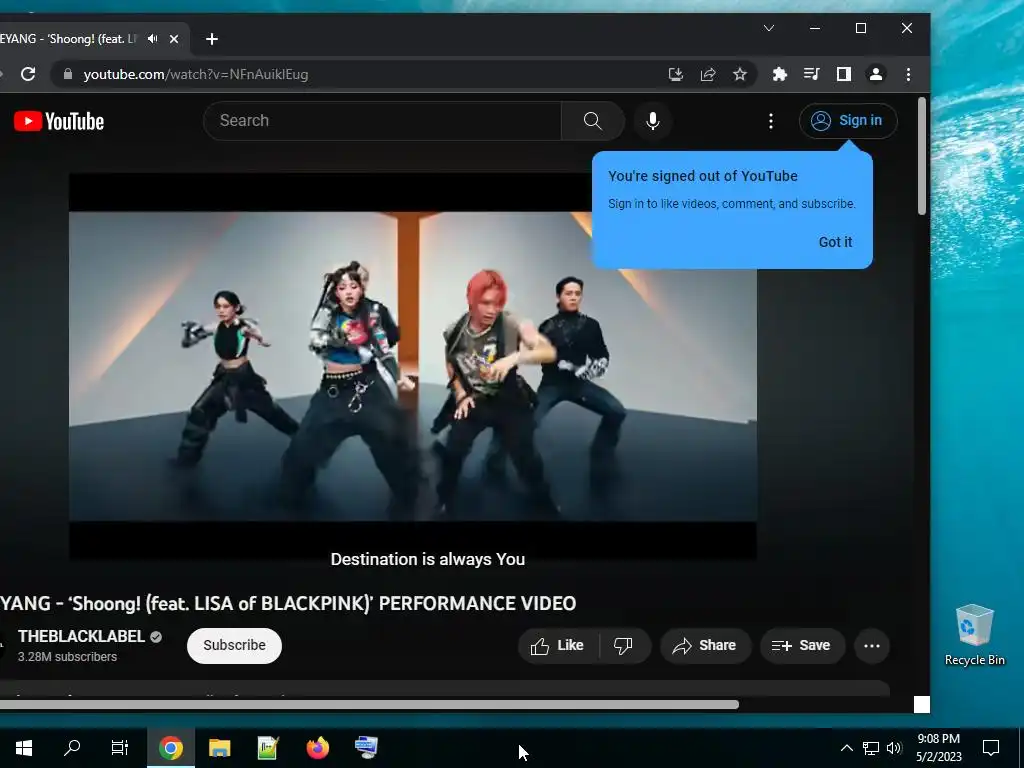Open network status tray icon

[871, 748]
